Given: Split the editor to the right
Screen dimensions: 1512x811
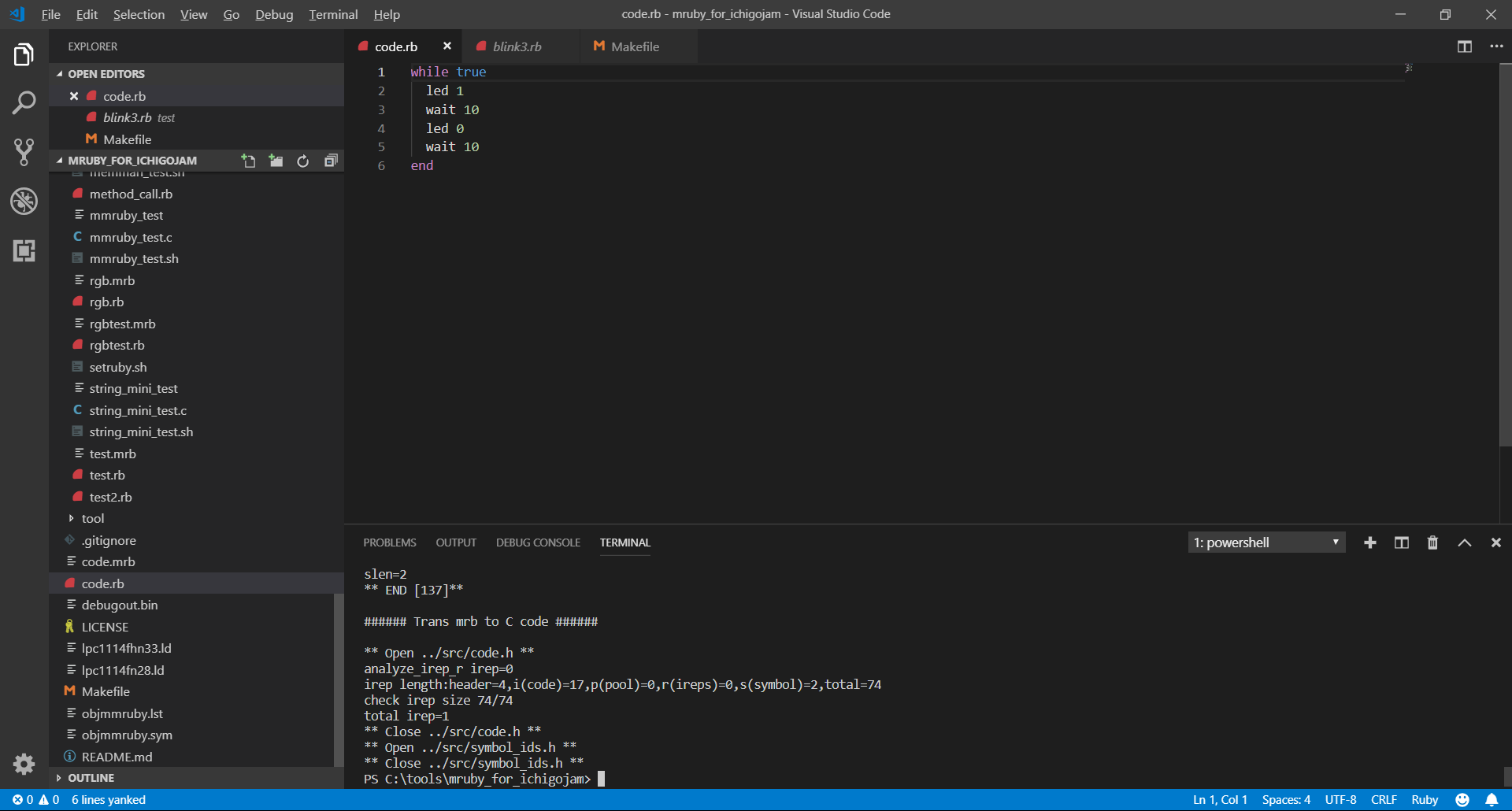Looking at the screenshot, I should [x=1465, y=46].
